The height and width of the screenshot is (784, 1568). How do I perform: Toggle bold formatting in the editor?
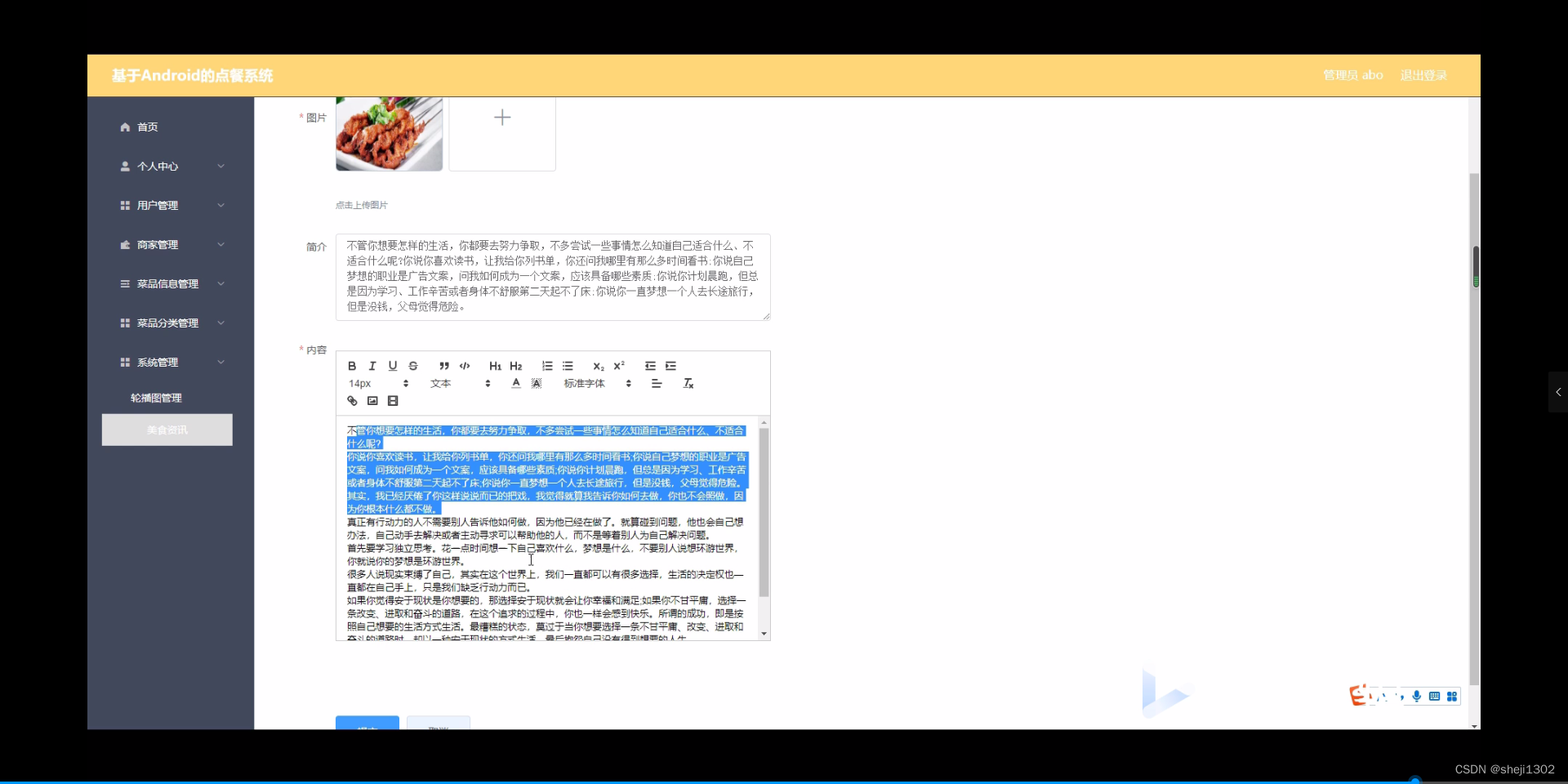tap(352, 366)
